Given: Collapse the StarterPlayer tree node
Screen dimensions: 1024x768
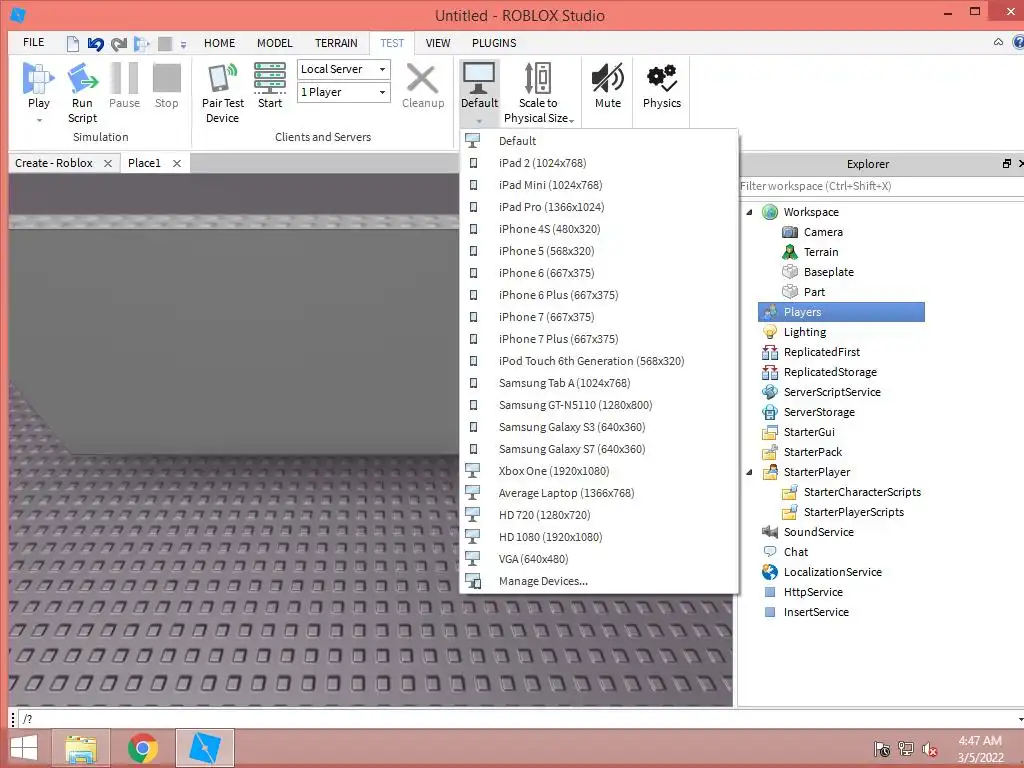Looking at the screenshot, I should (750, 472).
